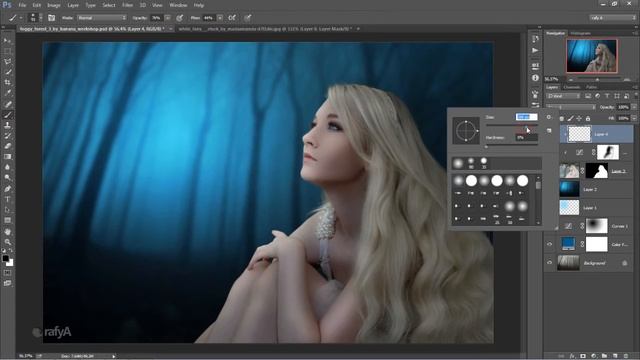Screen dimensions: 640x360
Task: Select the Rectangle shape tool
Action: [x=7, y=220]
